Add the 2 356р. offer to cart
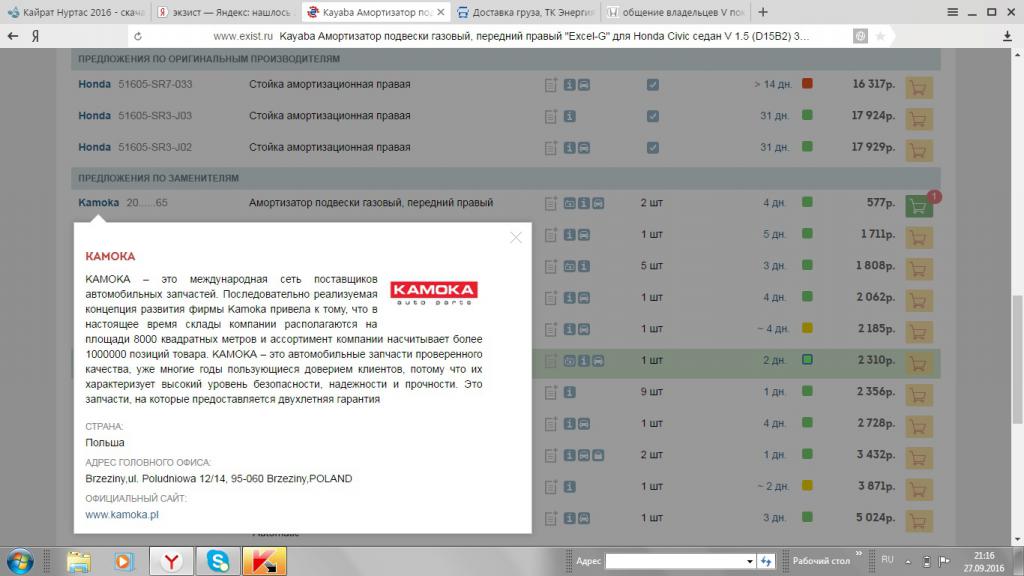The width and height of the screenshot is (1024, 576). (x=918, y=395)
